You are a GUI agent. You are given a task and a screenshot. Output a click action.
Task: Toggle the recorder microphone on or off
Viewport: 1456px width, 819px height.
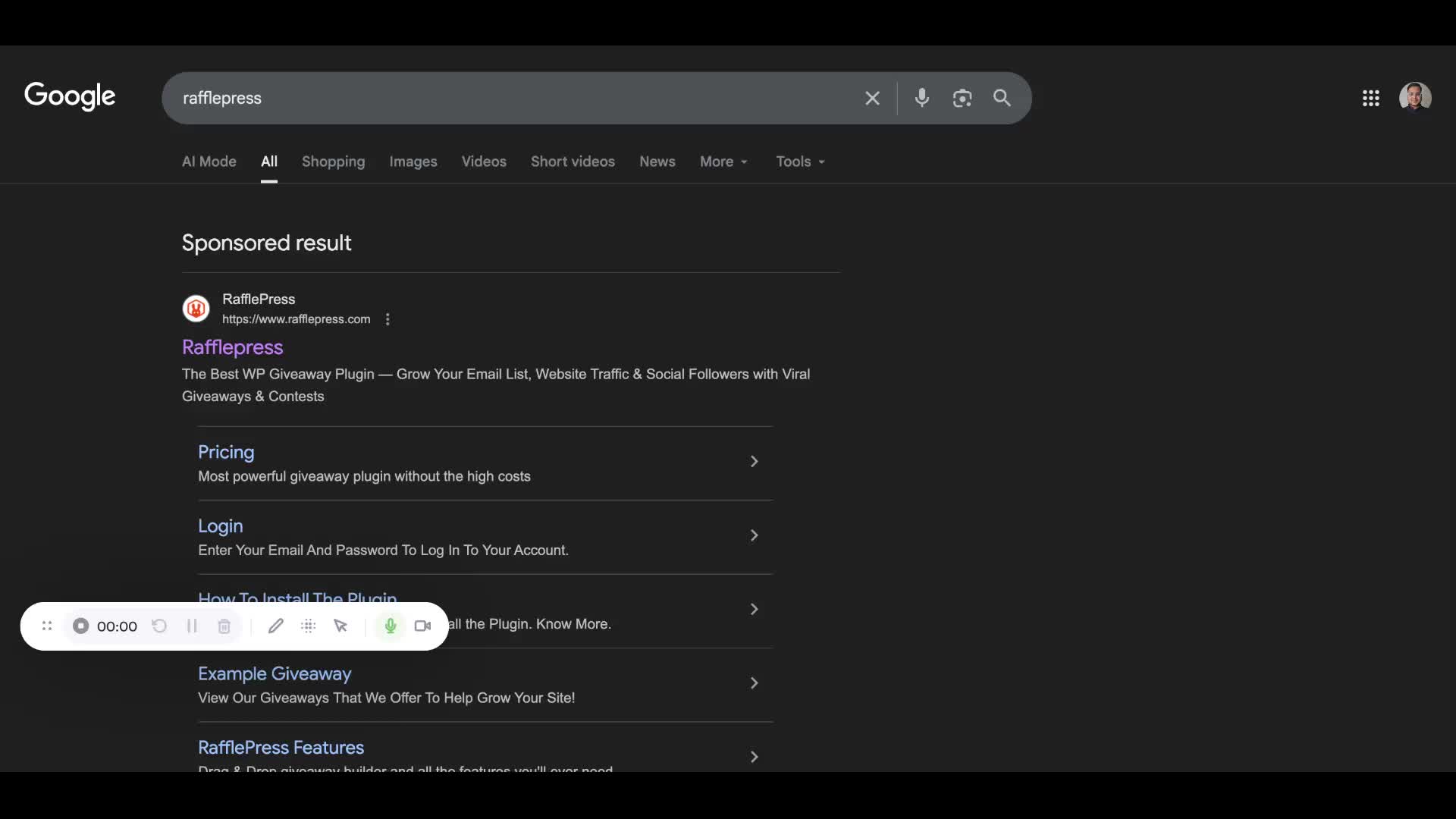coord(390,626)
